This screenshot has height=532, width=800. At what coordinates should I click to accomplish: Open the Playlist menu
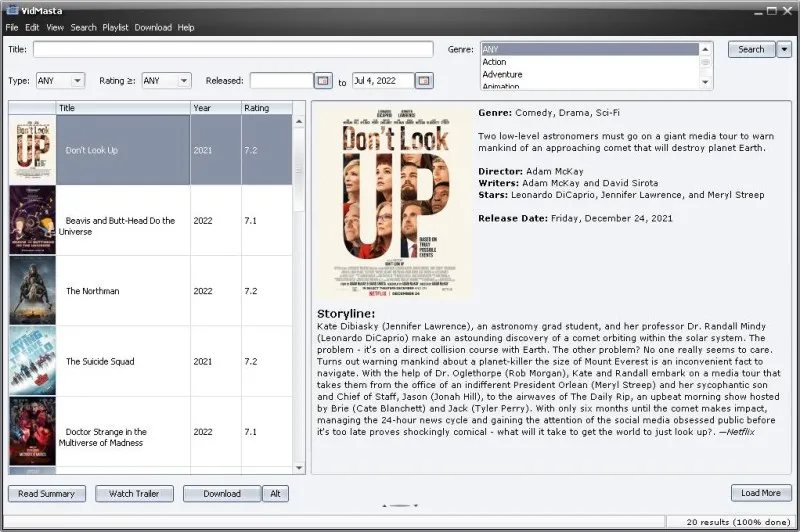click(115, 27)
